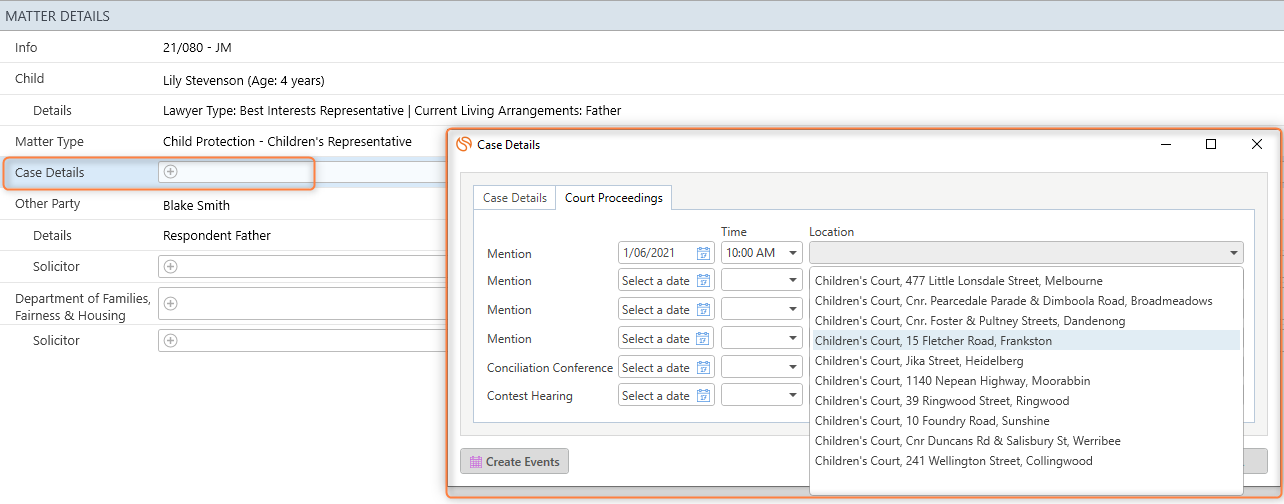
Task: Open the Contest Hearing time dropdown
Action: 793,396
